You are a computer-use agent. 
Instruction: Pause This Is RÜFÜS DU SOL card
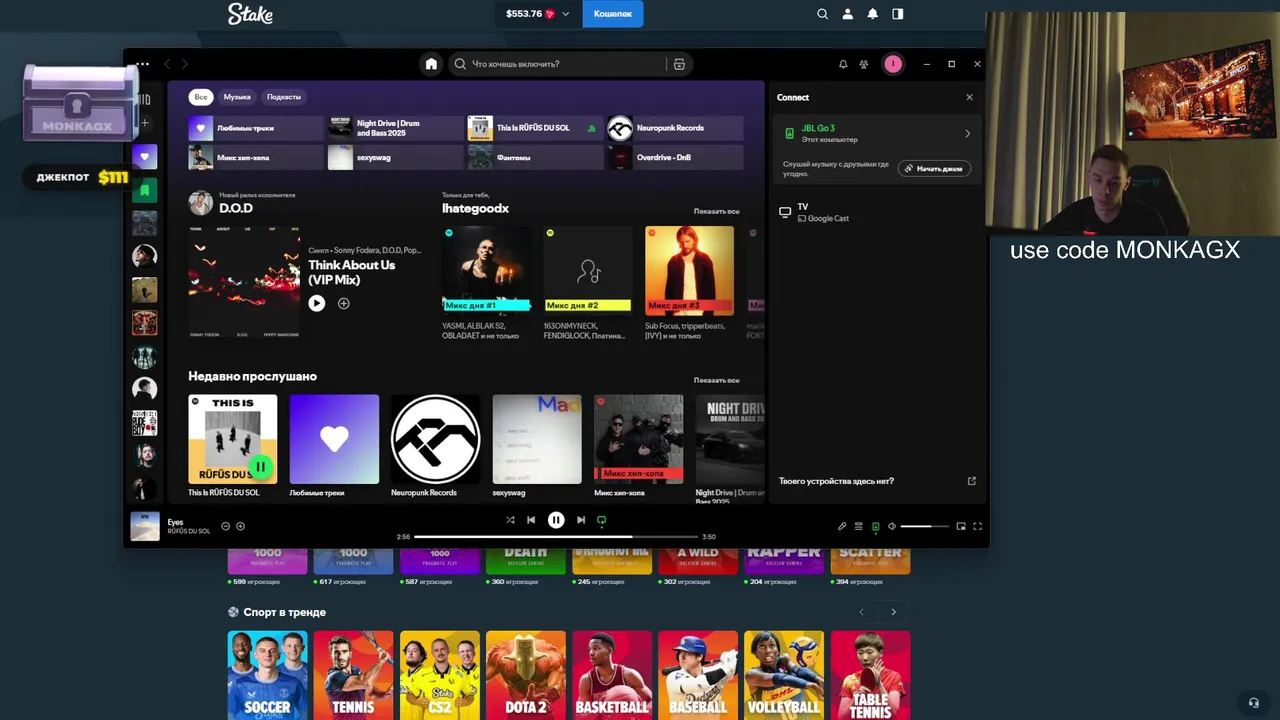260,466
